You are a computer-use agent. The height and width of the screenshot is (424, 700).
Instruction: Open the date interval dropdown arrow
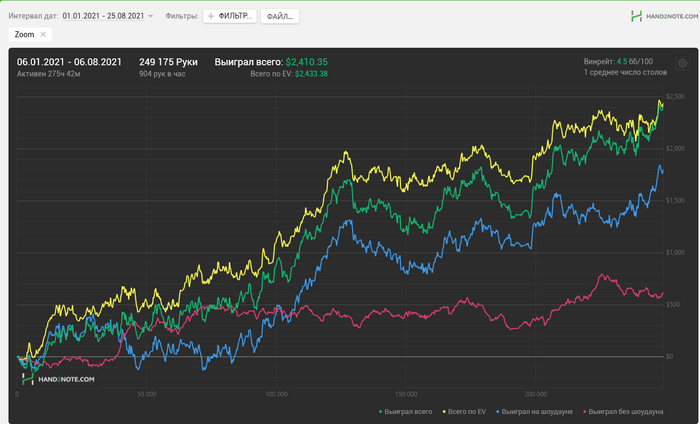pos(150,16)
